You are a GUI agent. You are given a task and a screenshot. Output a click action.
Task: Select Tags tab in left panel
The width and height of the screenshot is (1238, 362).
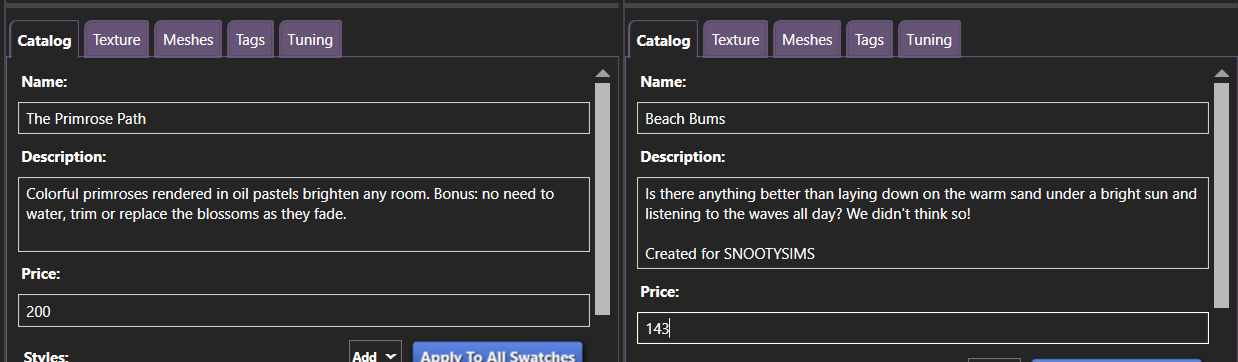click(250, 39)
